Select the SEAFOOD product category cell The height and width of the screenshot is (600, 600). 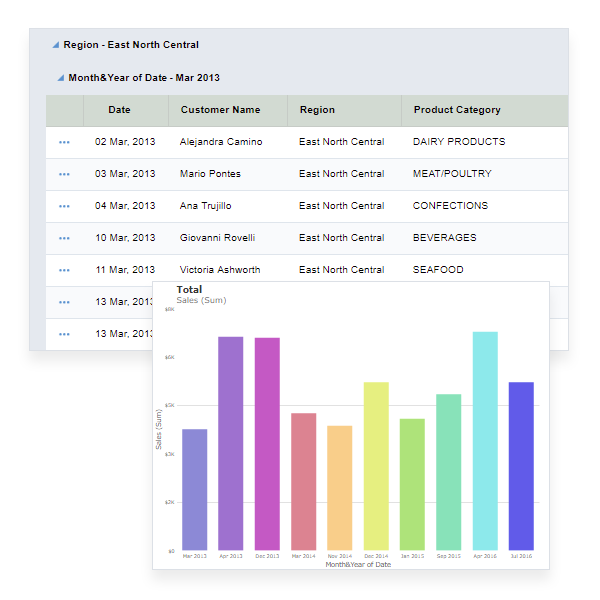pyautogui.click(x=438, y=270)
